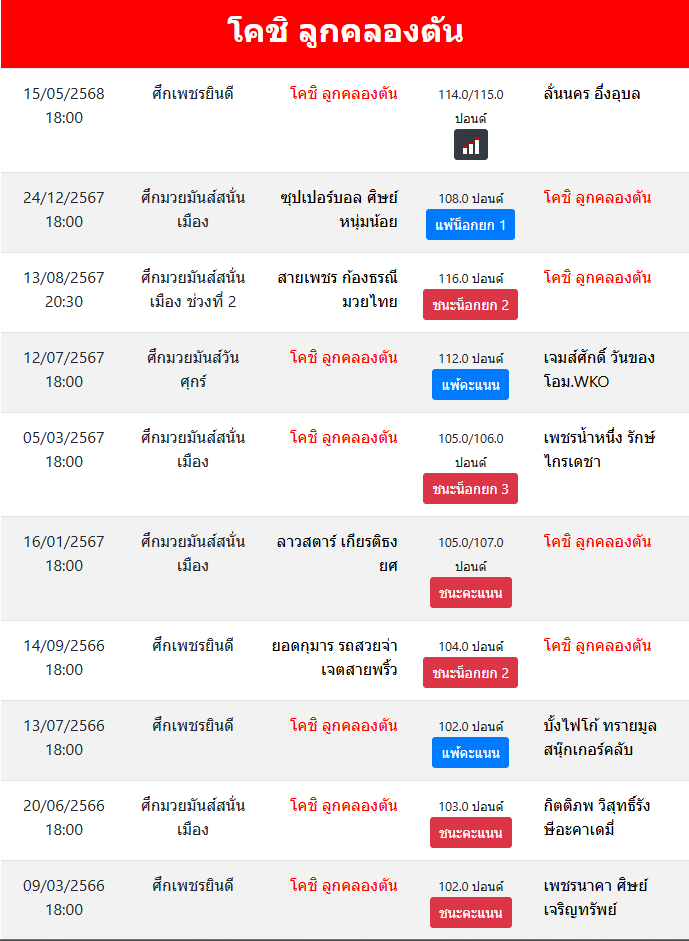Click the ชนะน็อกยก 3 result badge

tap(471, 489)
